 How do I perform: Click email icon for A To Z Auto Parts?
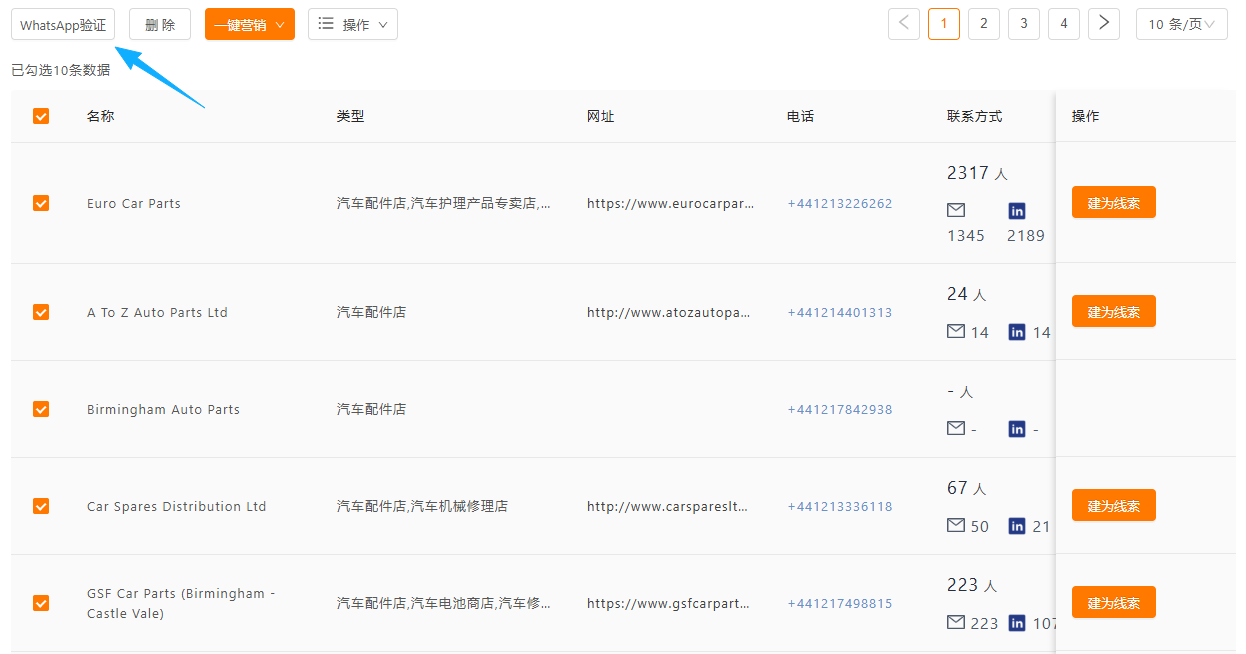click(x=956, y=331)
